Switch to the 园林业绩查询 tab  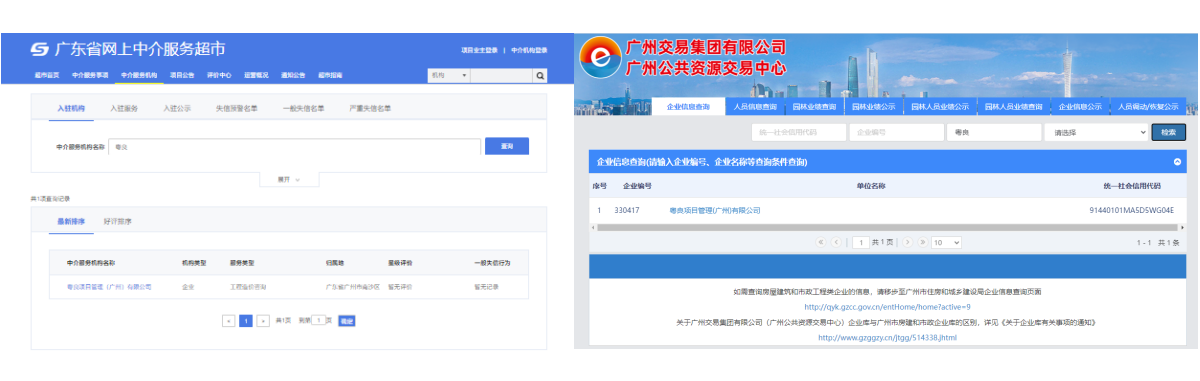tap(814, 106)
